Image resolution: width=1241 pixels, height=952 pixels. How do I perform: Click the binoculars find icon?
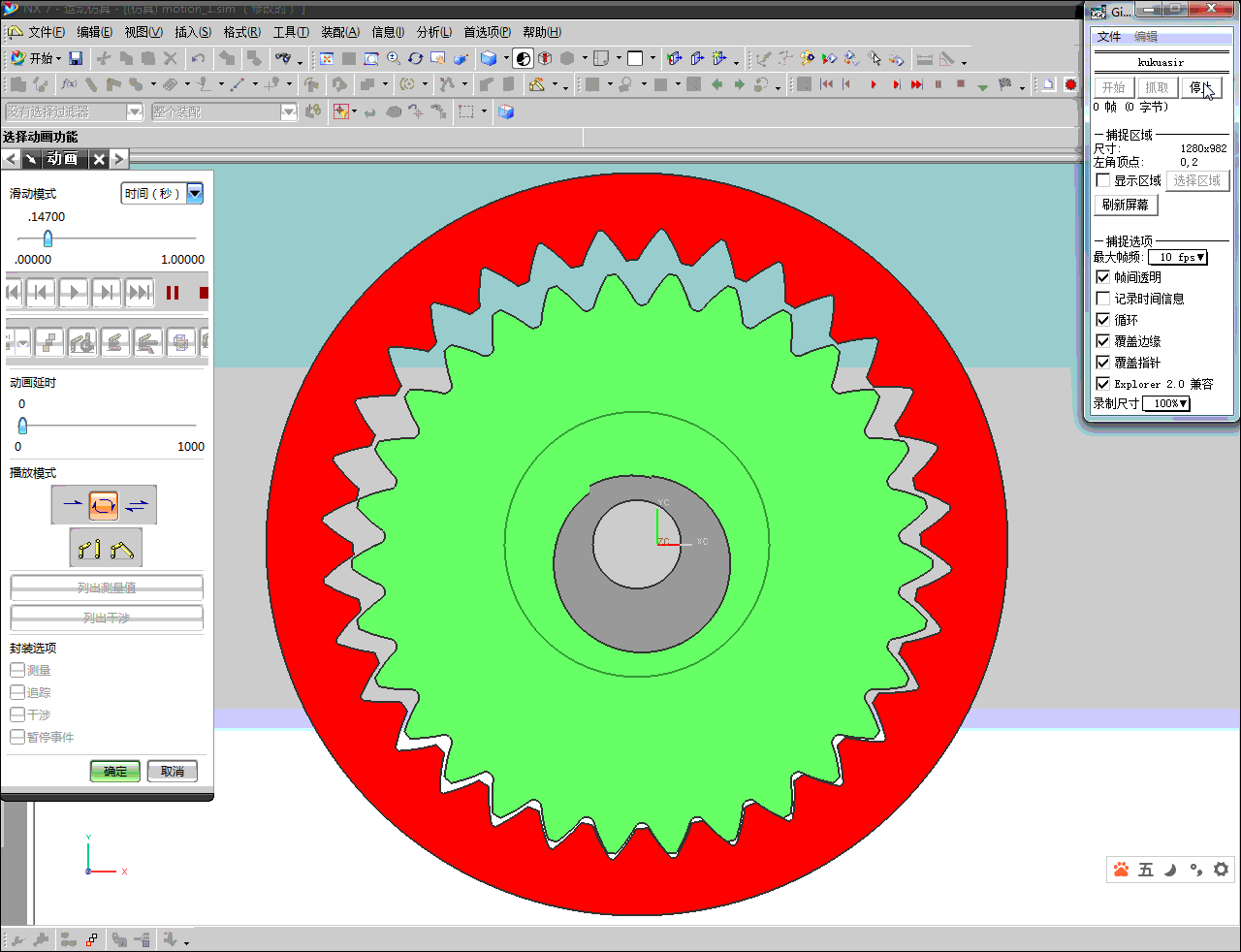point(282,58)
